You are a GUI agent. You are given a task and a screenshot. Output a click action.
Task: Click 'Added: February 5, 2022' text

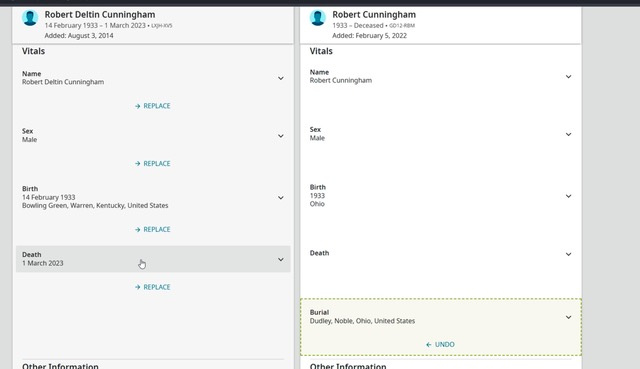coord(369,36)
